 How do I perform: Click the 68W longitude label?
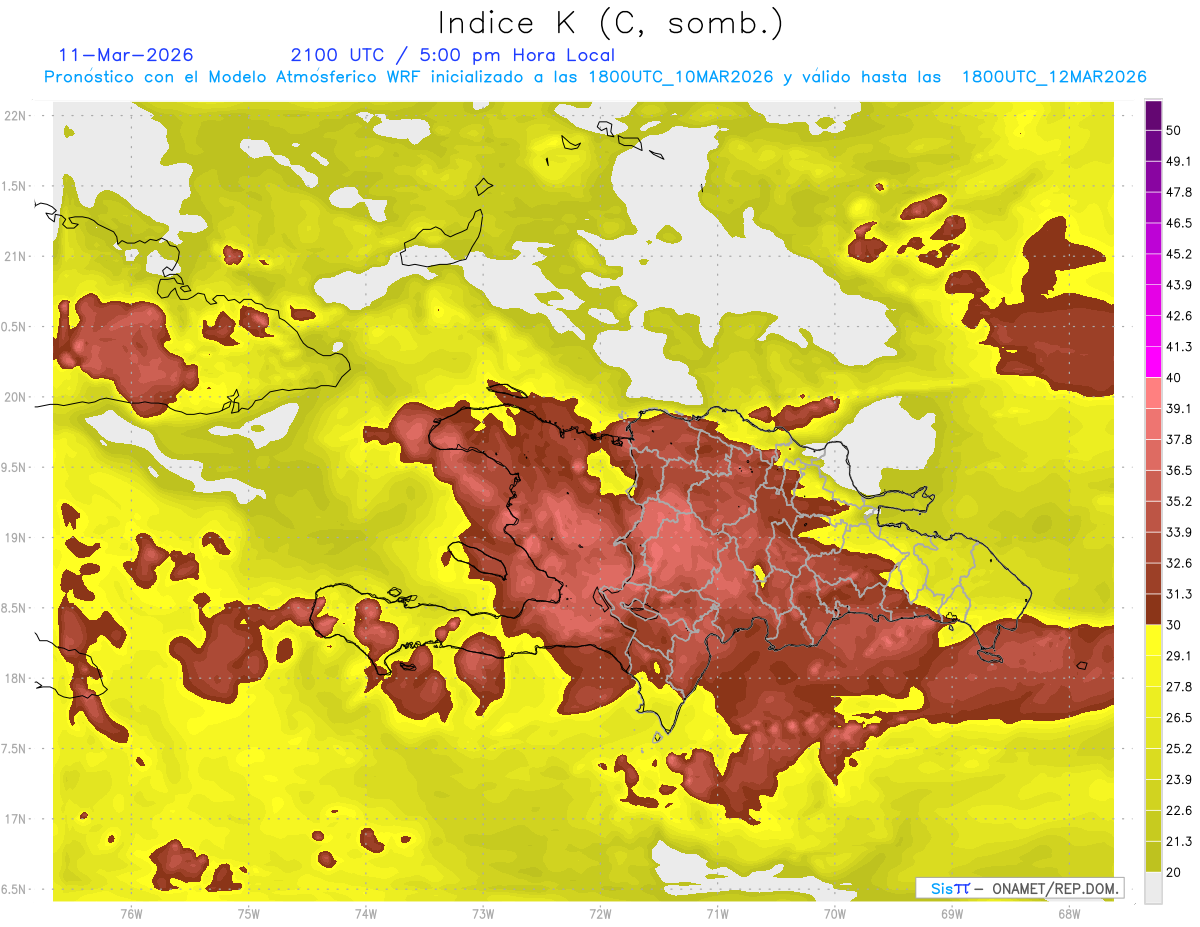(1068, 914)
